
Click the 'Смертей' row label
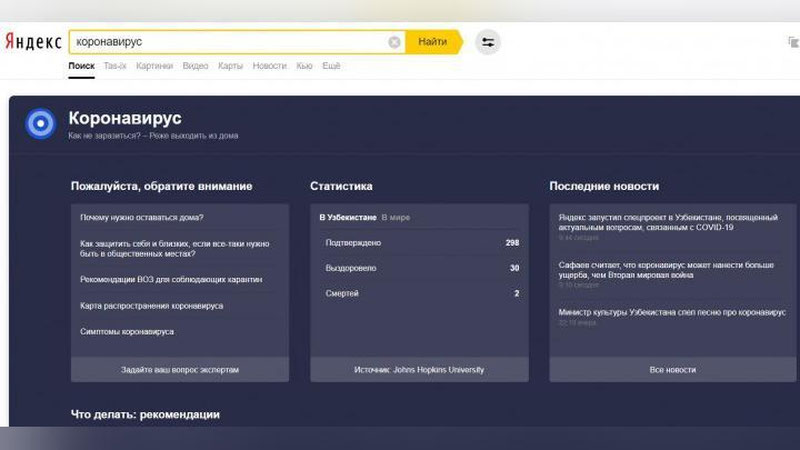(x=342, y=293)
